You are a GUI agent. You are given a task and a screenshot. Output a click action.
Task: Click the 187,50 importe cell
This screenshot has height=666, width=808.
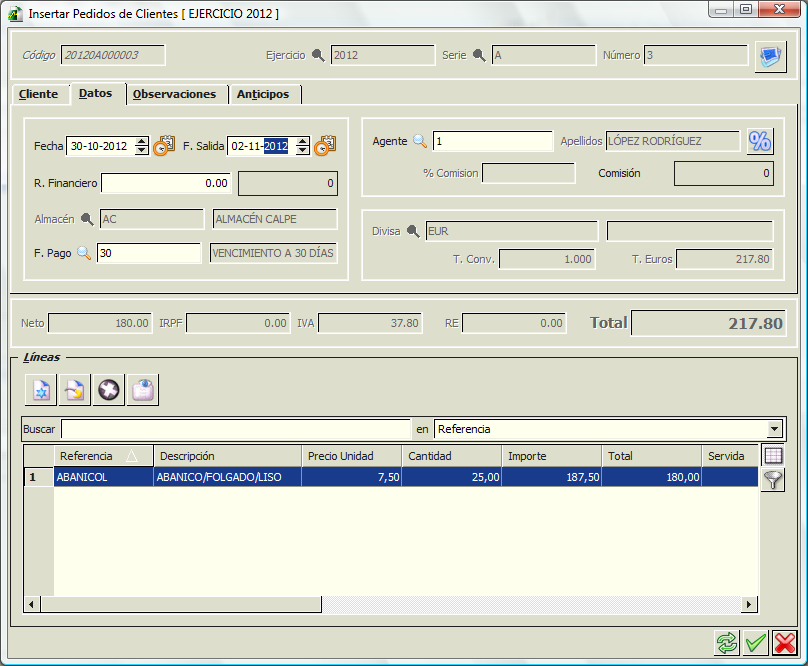(x=551, y=477)
